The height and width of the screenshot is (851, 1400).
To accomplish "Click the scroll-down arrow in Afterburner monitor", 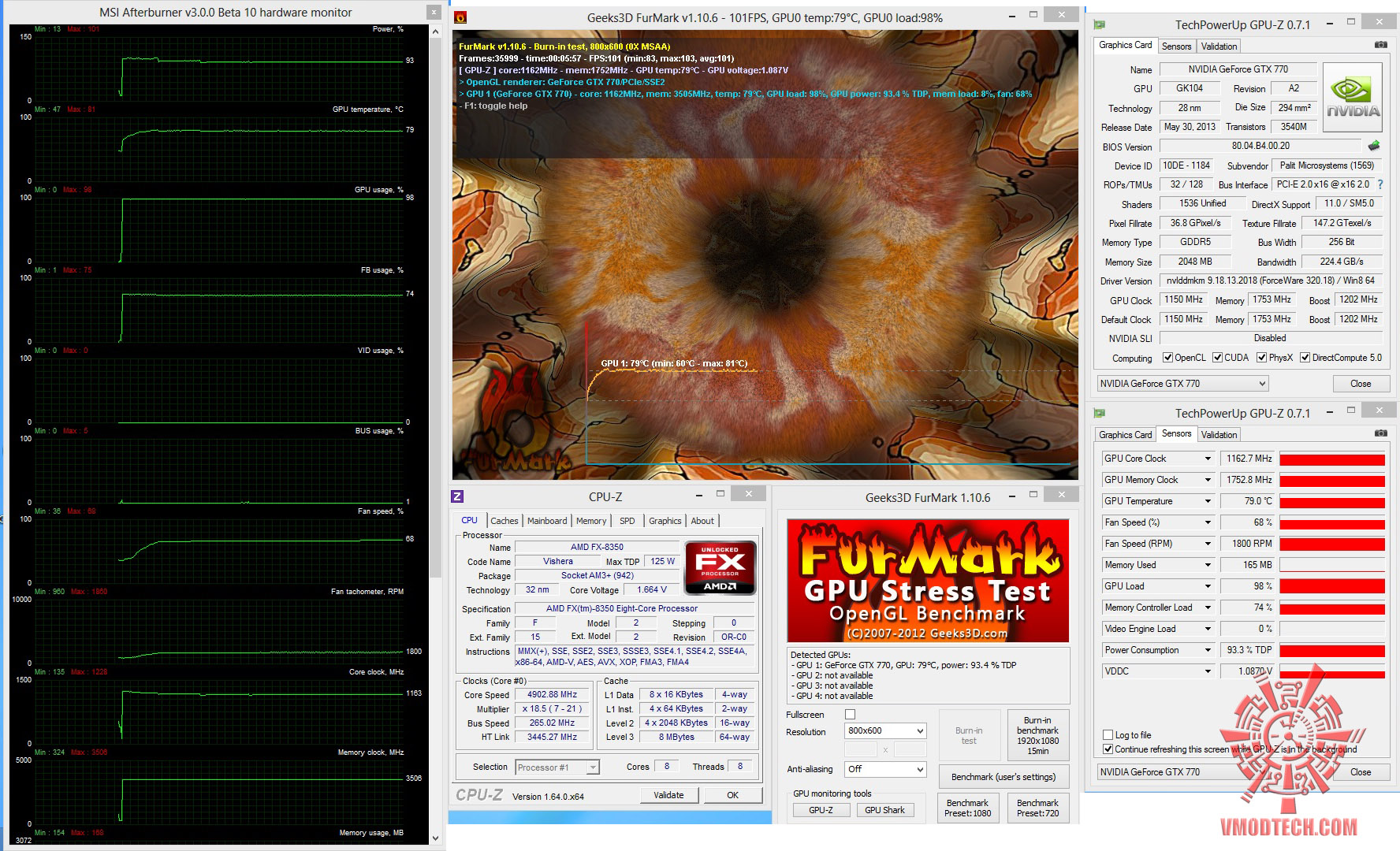I will click(436, 838).
